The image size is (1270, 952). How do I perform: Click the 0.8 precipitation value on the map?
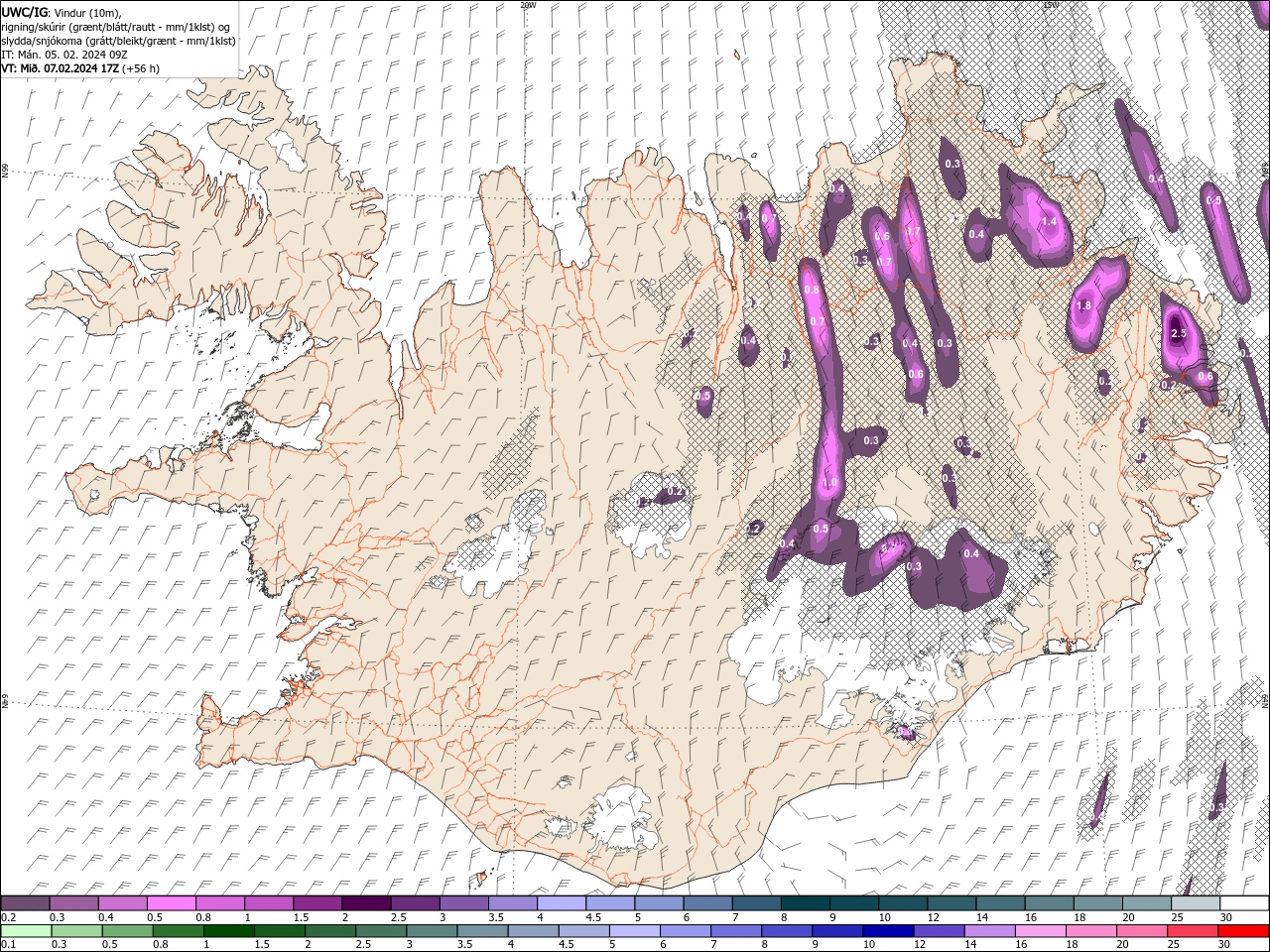[812, 290]
